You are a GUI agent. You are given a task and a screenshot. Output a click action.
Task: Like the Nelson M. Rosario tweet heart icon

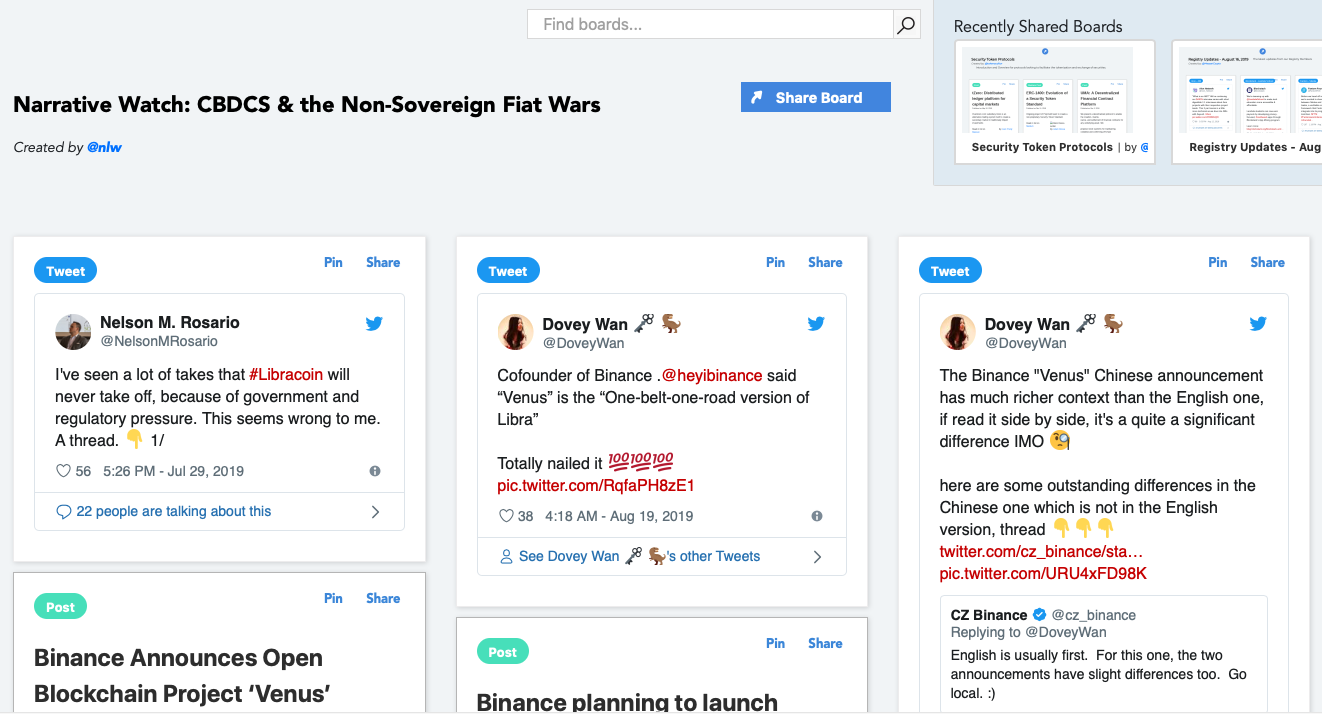click(63, 471)
